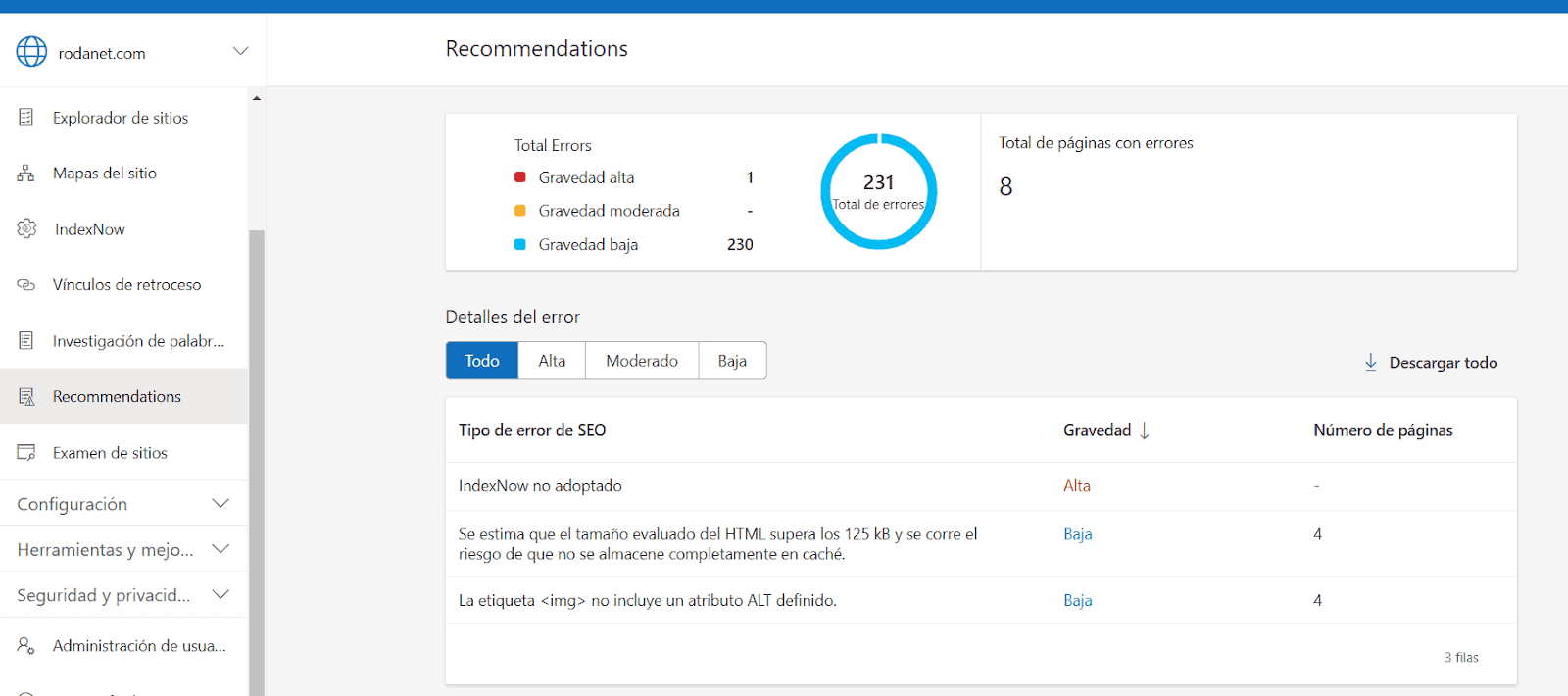Switch to the Alta severity tab

(x=552, y=360)
